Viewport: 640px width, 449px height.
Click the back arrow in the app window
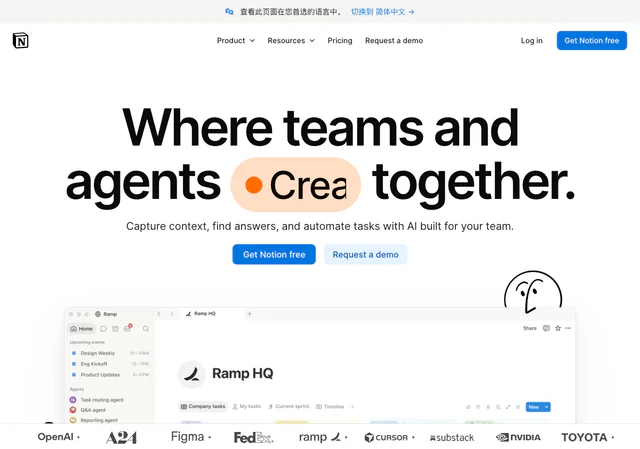pyautogui.click(x=159, y=313)
